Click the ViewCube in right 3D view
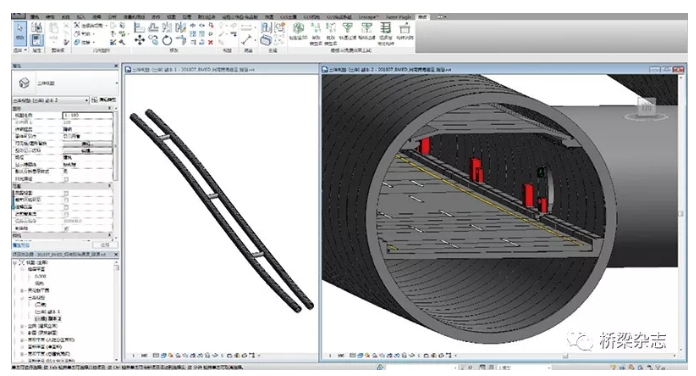 [646, 108]
